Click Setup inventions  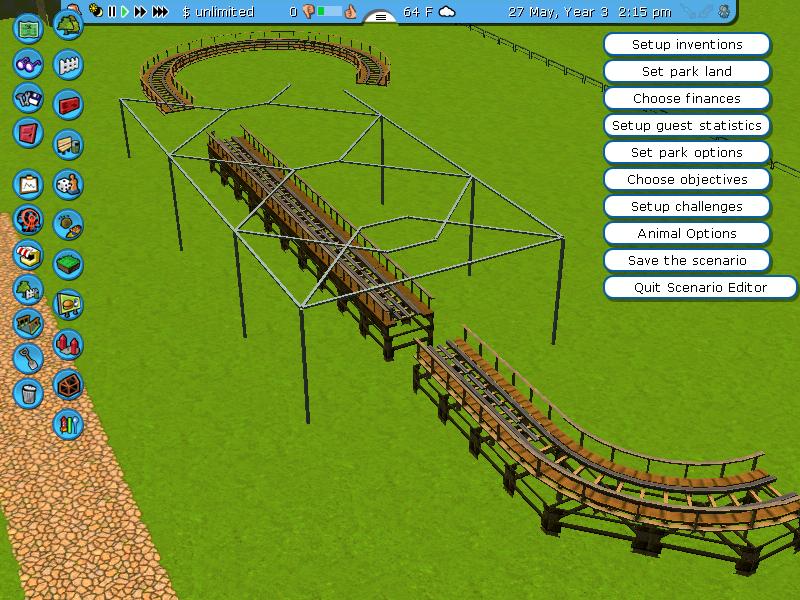point(687,44)
